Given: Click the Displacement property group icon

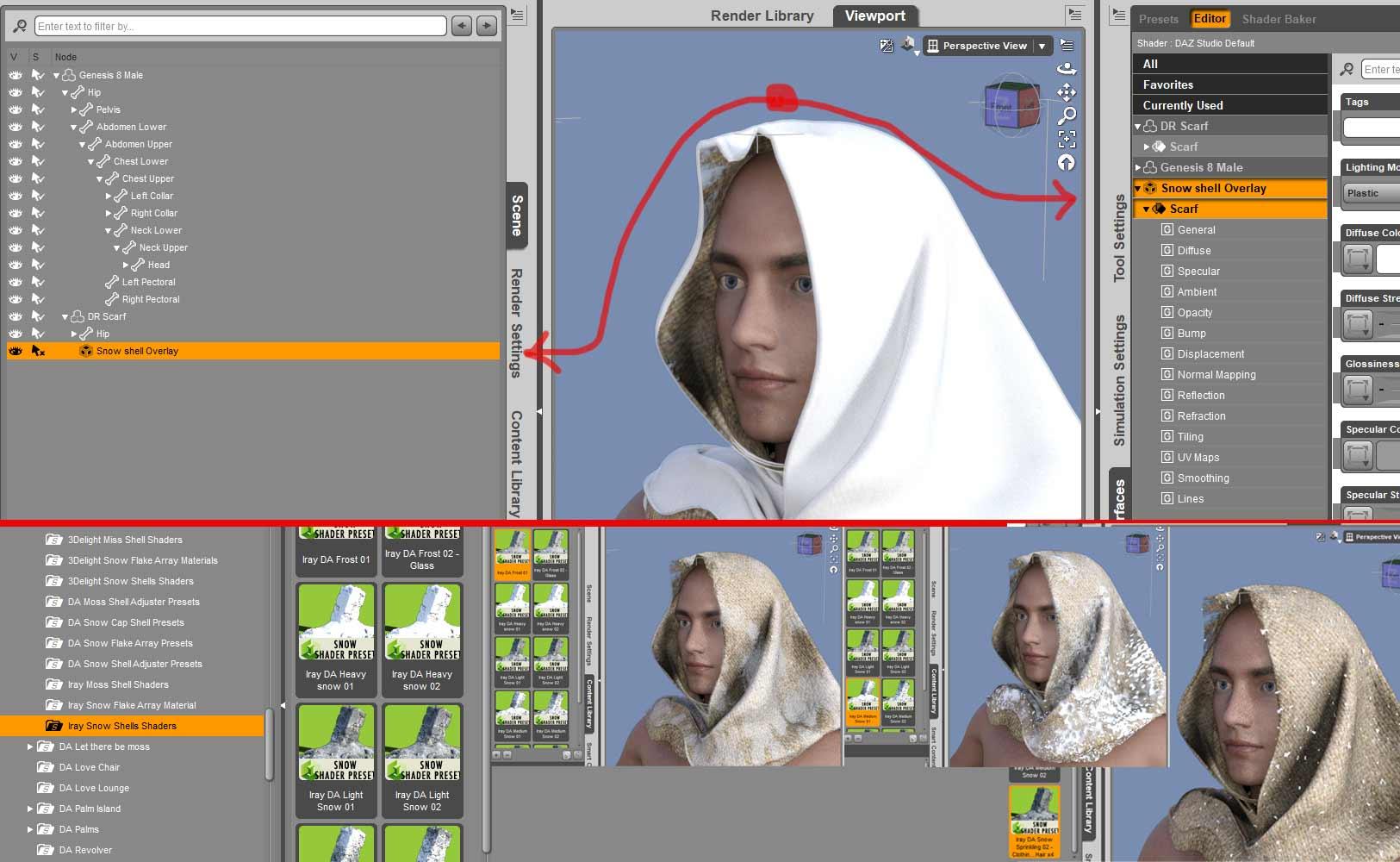Looking at the screenshot, I should click(1167, 354).
